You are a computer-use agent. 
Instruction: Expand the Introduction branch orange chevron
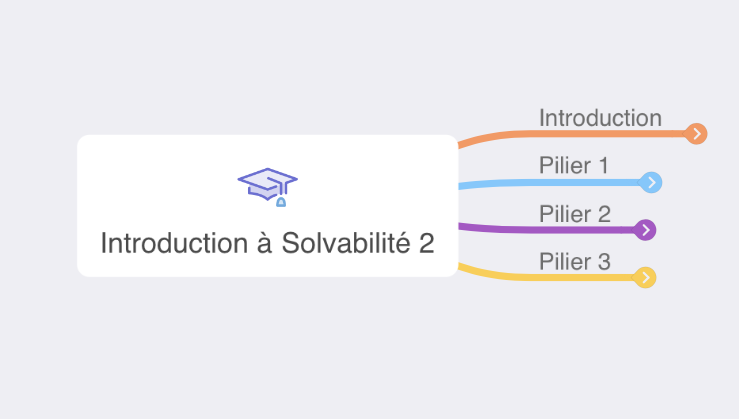click(697, 133)
